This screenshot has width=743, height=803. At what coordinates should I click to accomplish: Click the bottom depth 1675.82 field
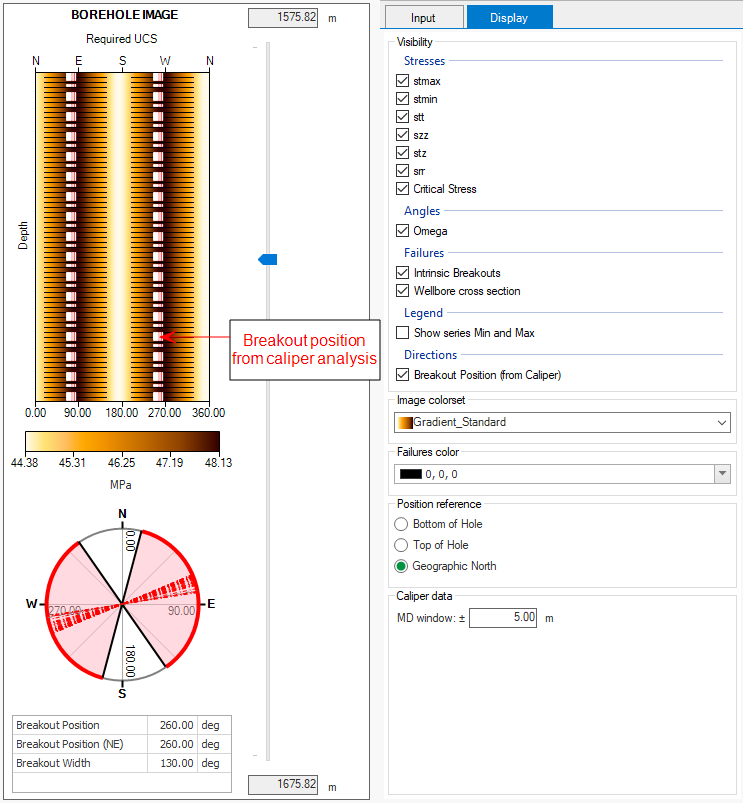coord(283,786)
